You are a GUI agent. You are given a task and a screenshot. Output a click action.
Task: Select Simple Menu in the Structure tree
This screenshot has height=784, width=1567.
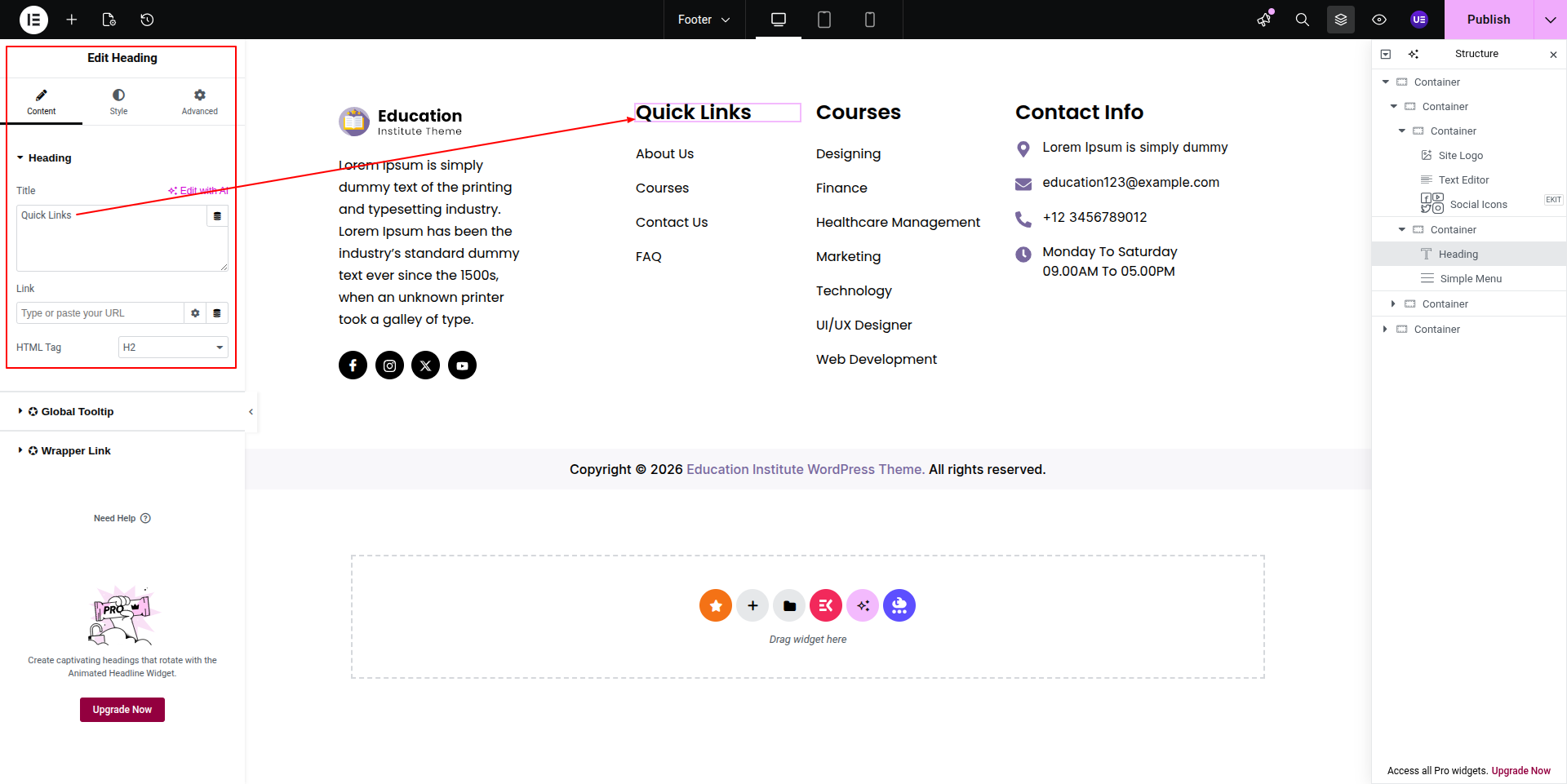point(1470,279)
